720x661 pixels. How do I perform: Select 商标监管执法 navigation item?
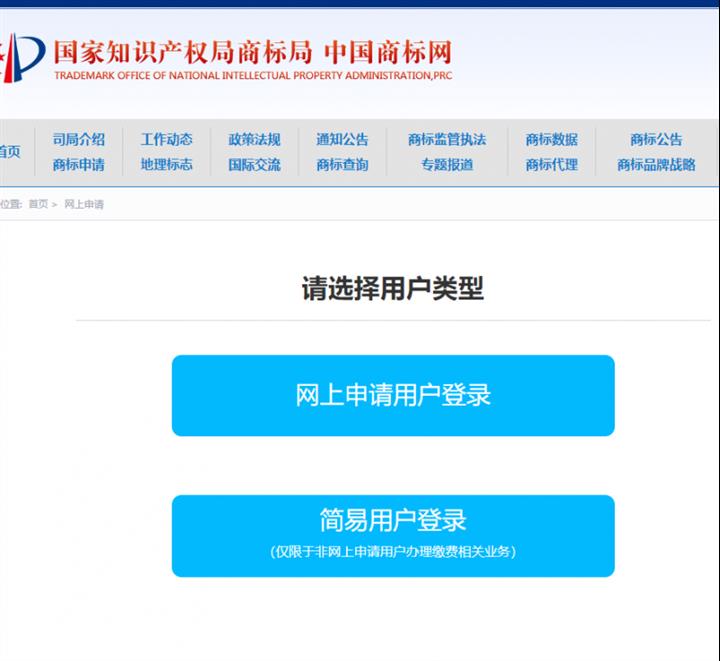447,140
